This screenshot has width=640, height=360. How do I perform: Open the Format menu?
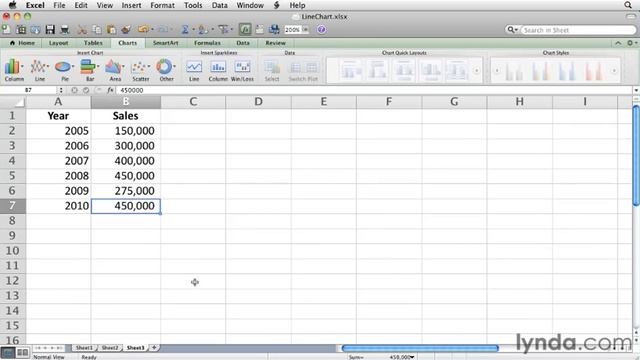point(162,5)
